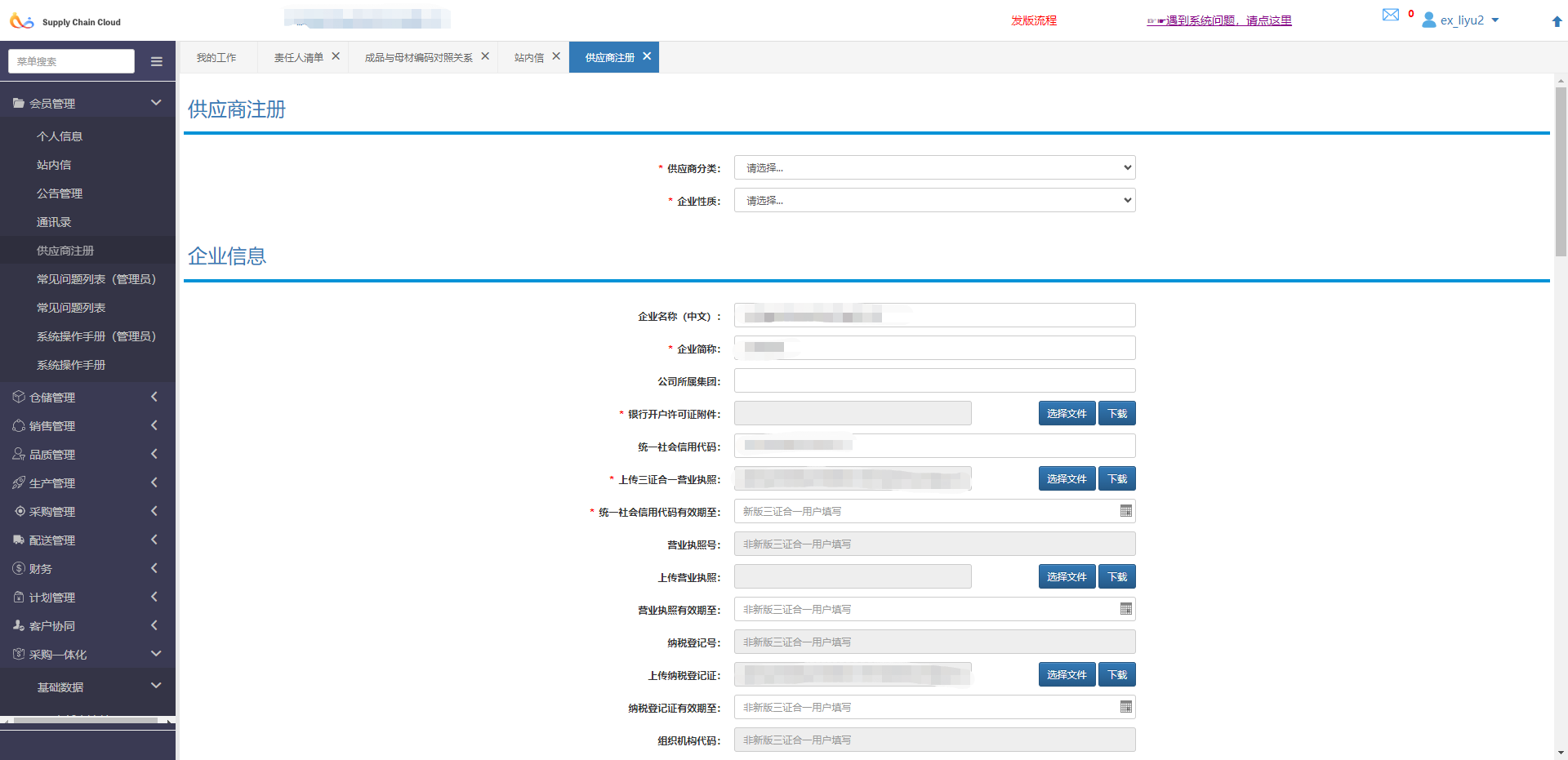This screenshot has width=1568, height=760.
Task: Switch to the 成品与母材编码对照关系 tab
Action: pyautogui.click(x=418, y=57)
